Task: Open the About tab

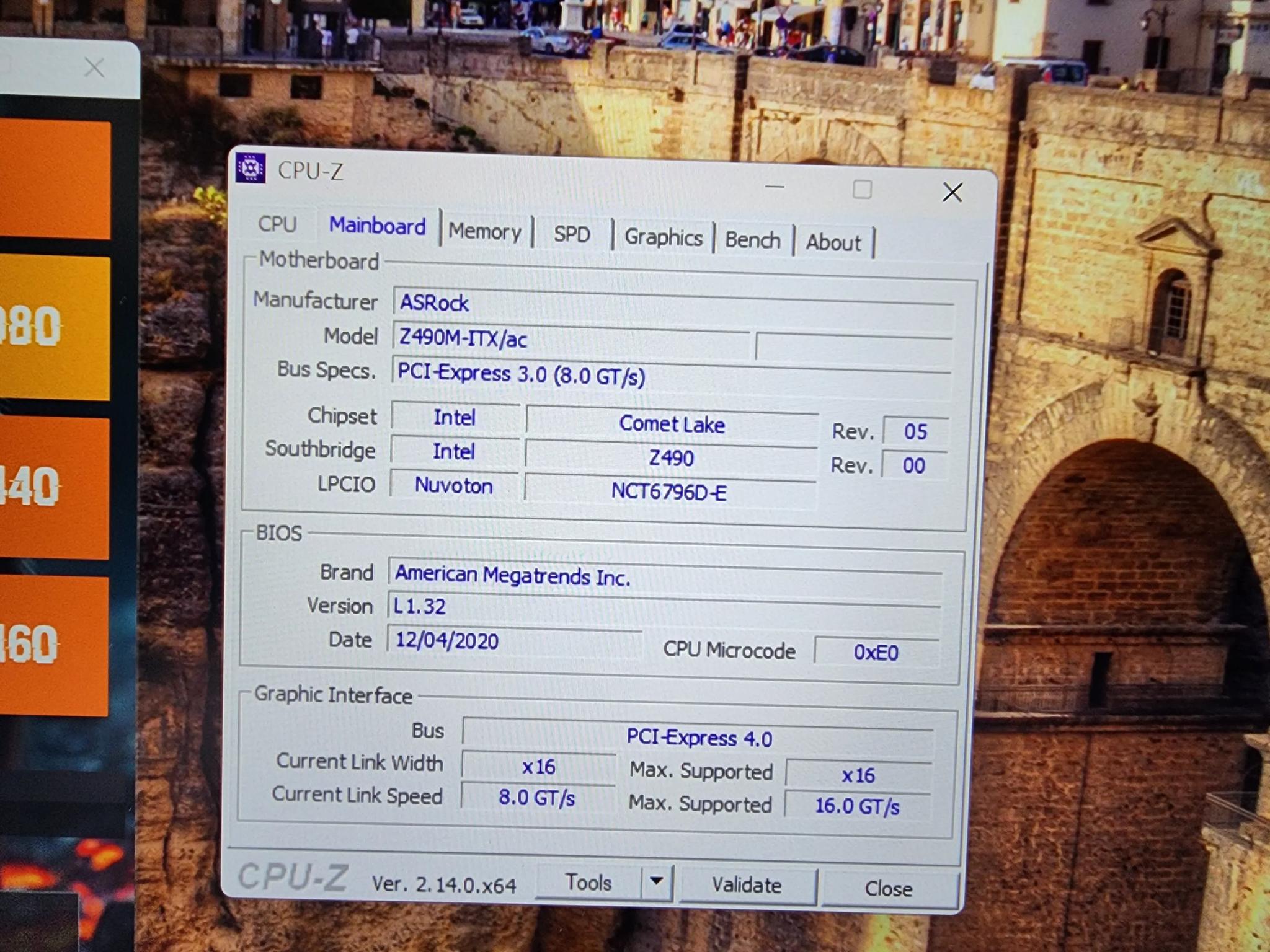Action: (833, 242)
